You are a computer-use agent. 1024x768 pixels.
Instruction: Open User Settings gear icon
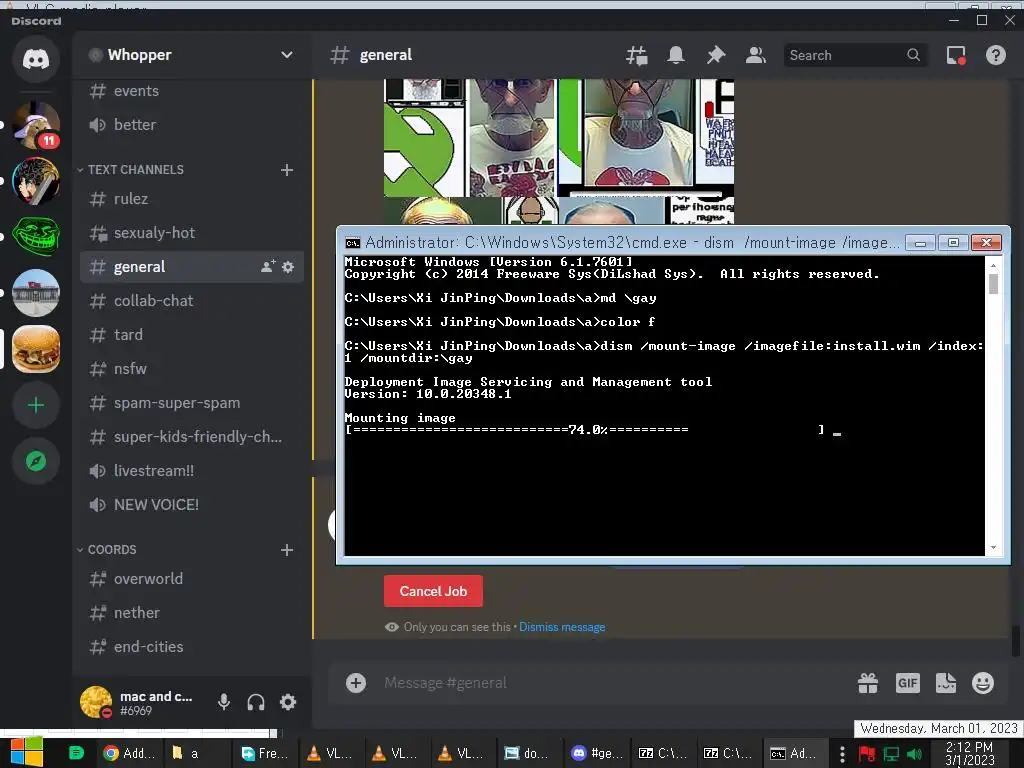(x=288, y=702)
